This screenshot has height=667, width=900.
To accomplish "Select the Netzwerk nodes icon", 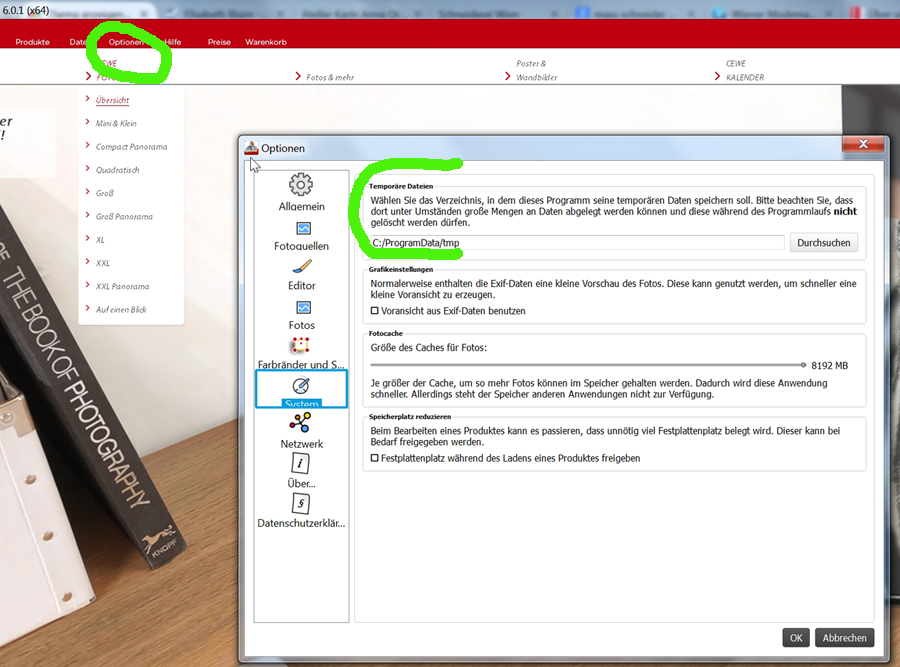I will [300, 423].
